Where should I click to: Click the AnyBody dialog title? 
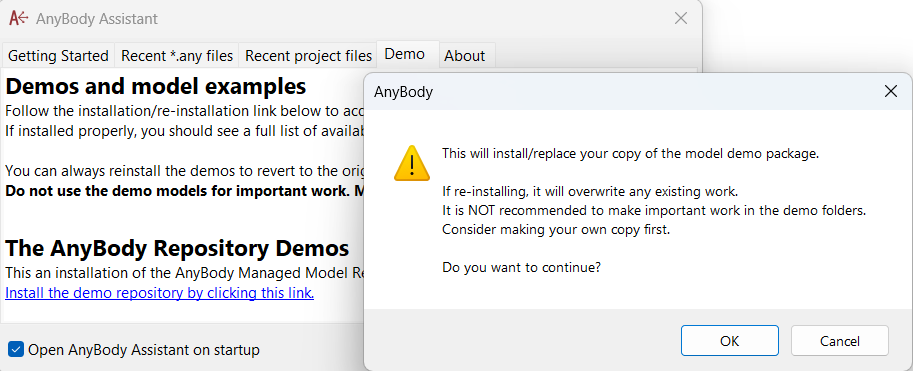(x=404, y=91)
